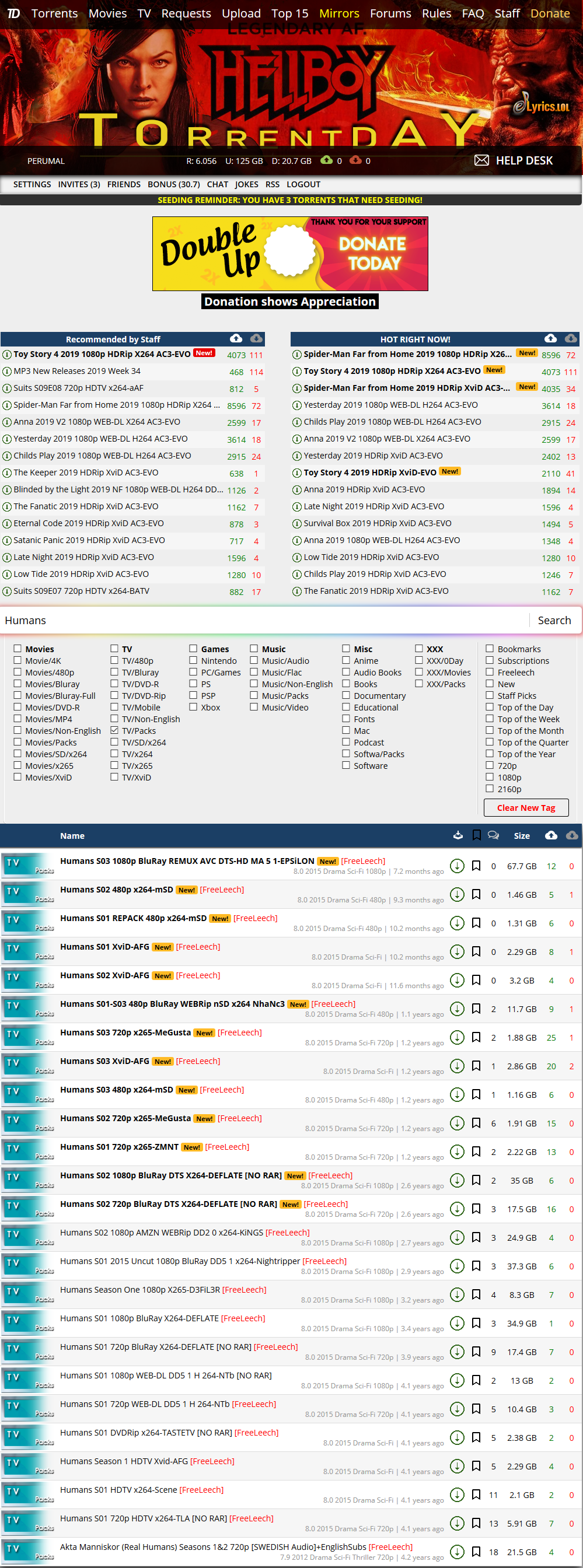Sort results by comments speech-bubble icon
Screen dimensions: 583x1568
tap(494, 835)
